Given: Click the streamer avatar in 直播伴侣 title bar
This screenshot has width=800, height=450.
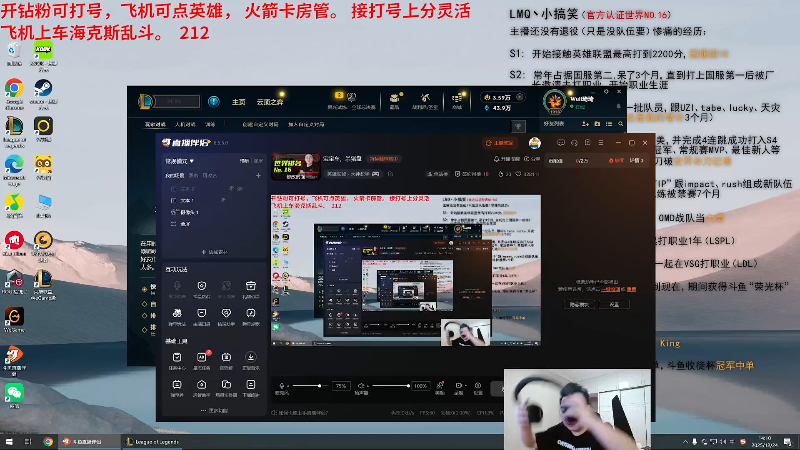Looking at the screenshot, I should coord(535,143).
